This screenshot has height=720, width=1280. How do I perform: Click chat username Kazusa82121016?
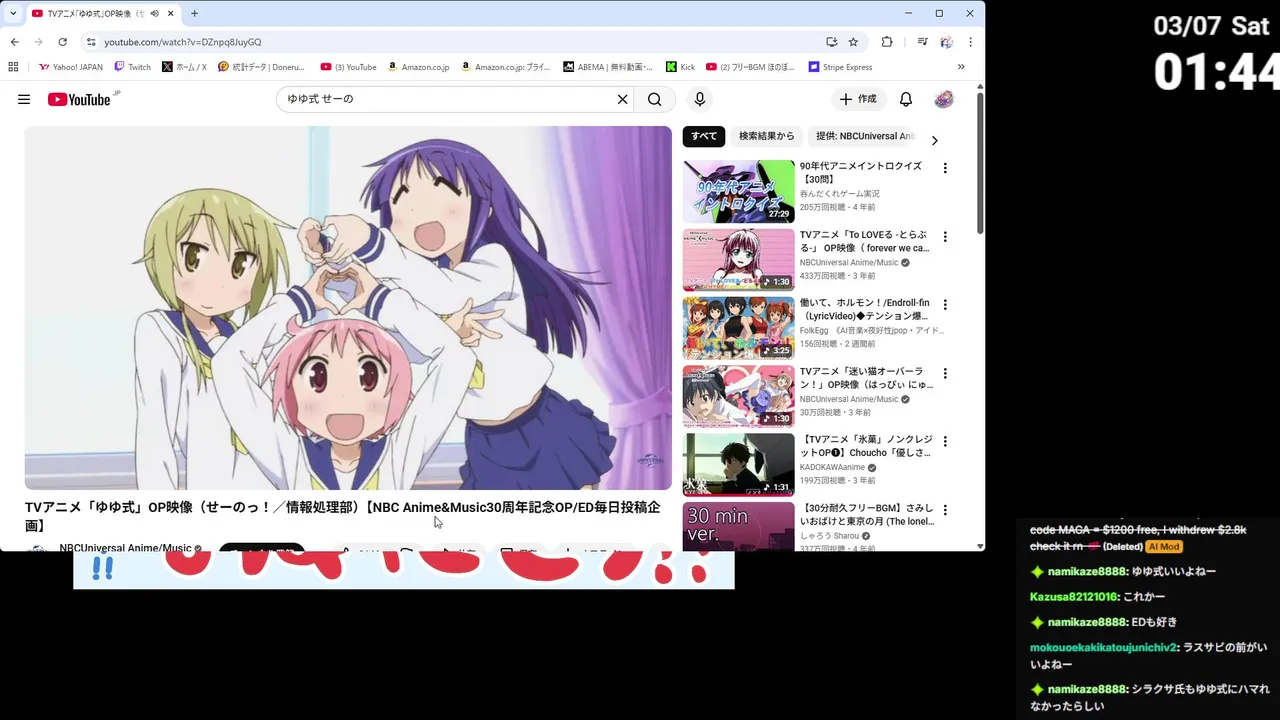[1074, 597]
